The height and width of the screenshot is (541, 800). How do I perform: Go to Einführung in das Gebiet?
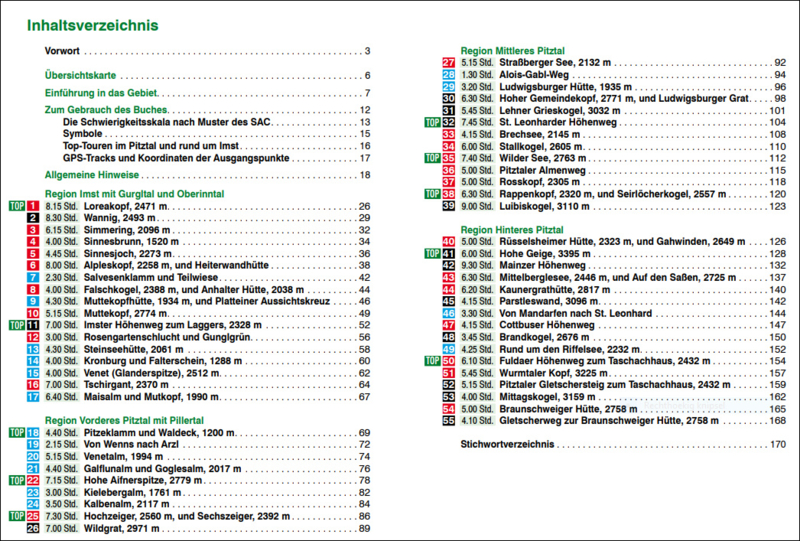pos(208,93)
